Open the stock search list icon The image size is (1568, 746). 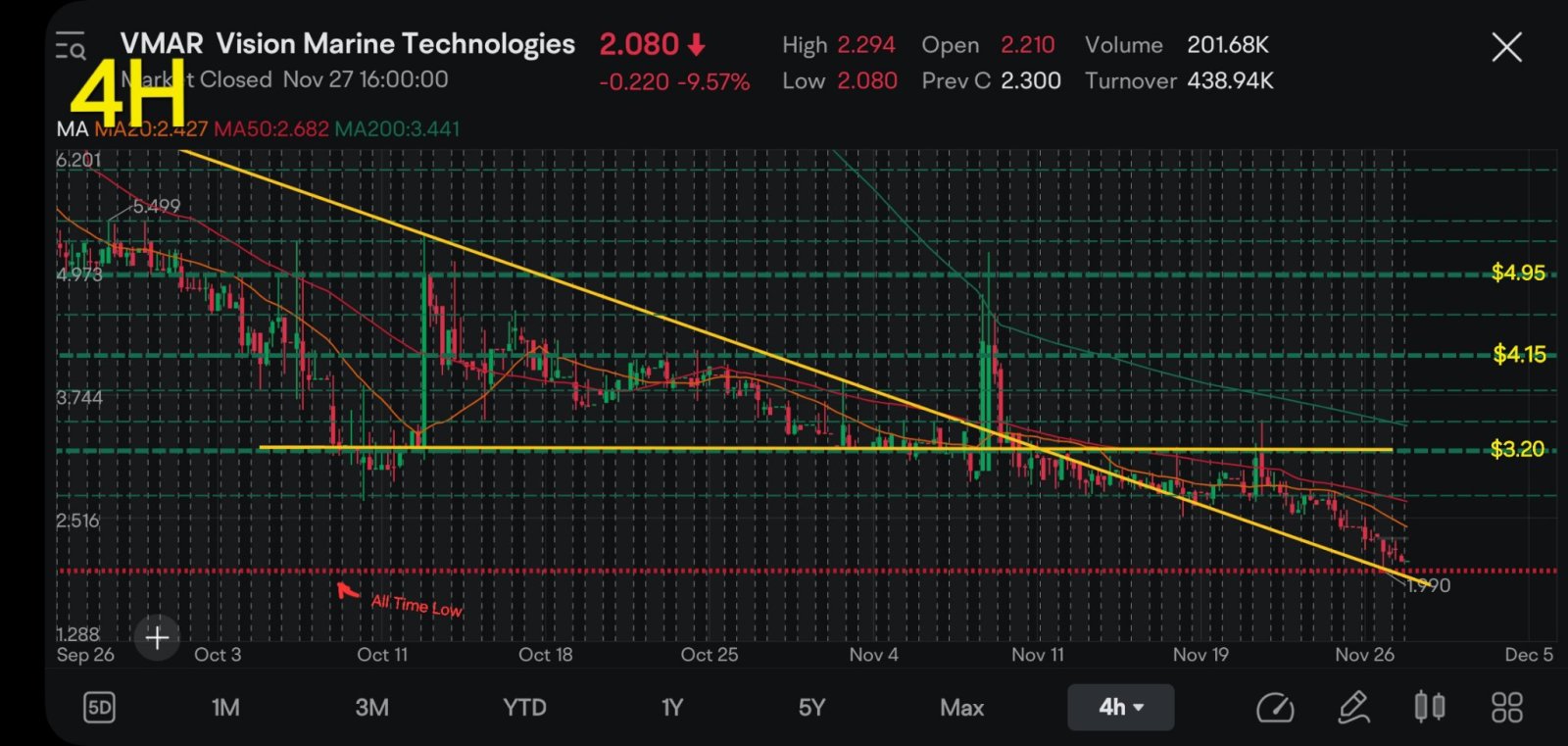[71, 46]
